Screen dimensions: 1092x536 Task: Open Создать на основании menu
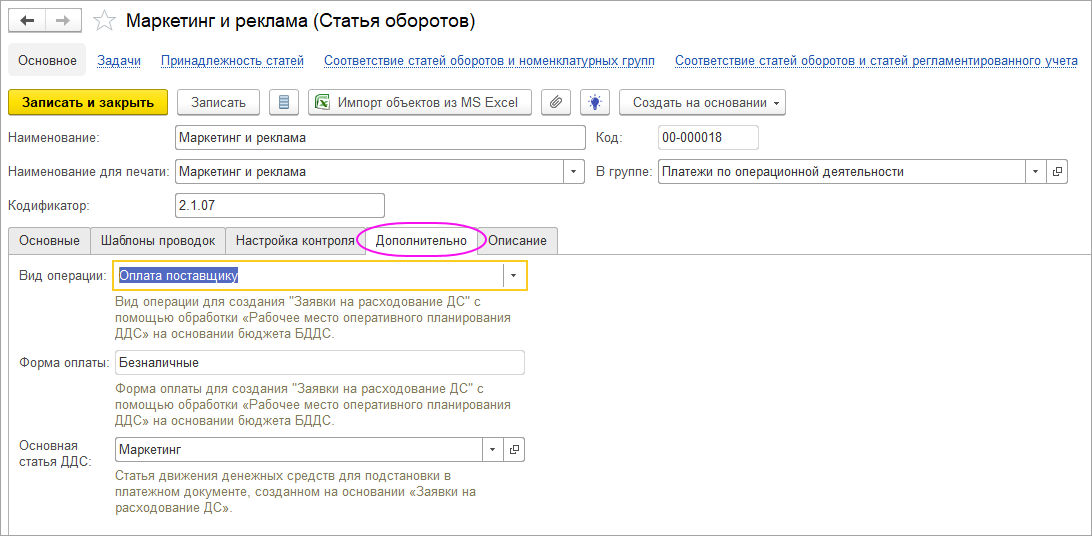(x=702, y=102)
